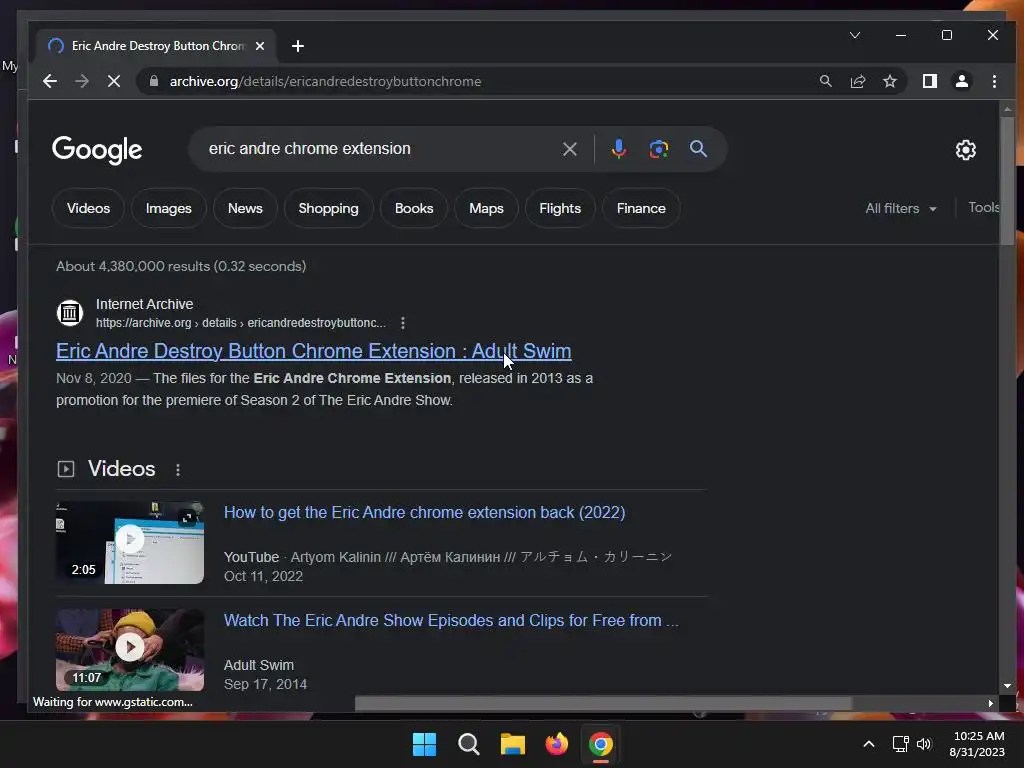The image size is (1024, 768).
Task: Filter results by Maps
Action: pos(487,208)
